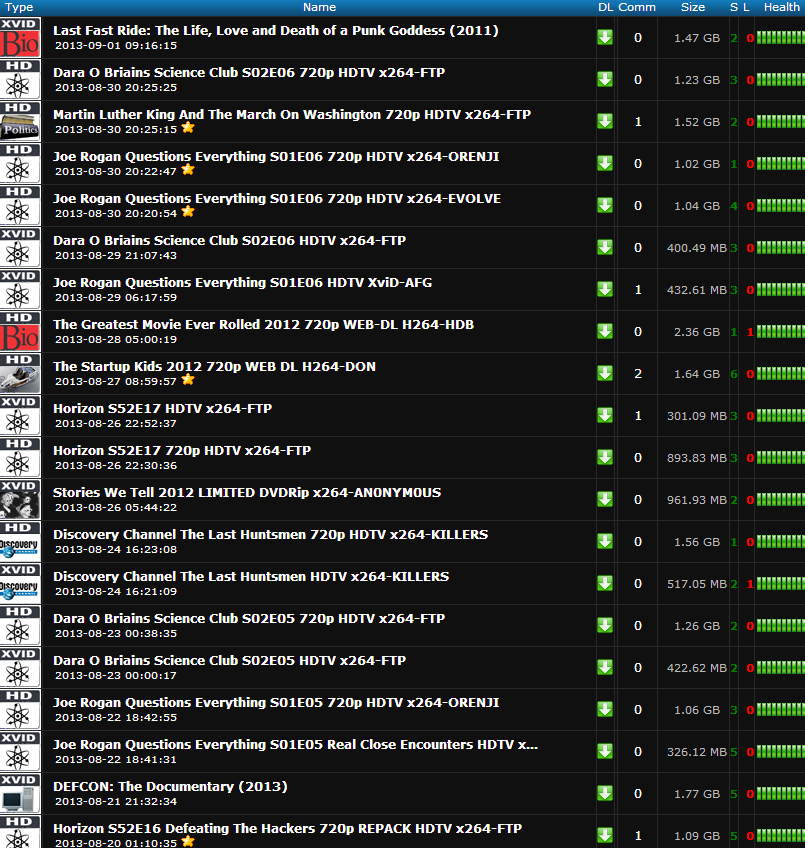Screen dimensions: 805x848
Task: Open The Startup Kids 2012 details
Action: 214,367
